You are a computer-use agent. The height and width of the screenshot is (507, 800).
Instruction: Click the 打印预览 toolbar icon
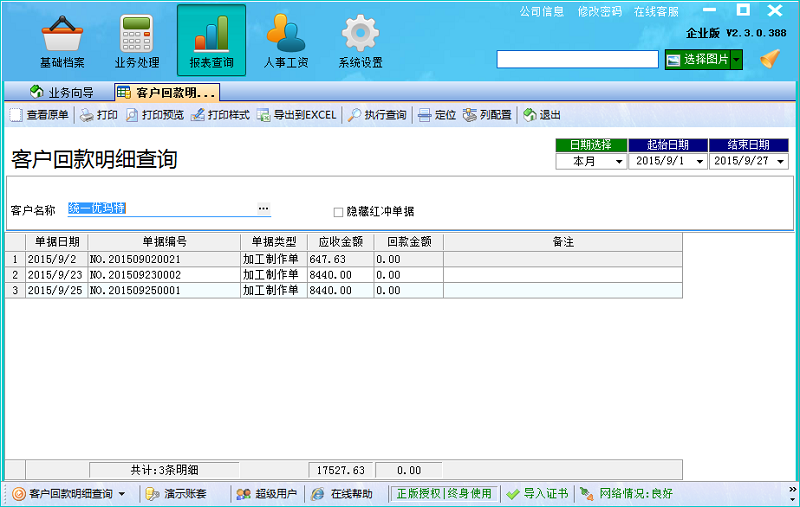(x=132, y=115)
